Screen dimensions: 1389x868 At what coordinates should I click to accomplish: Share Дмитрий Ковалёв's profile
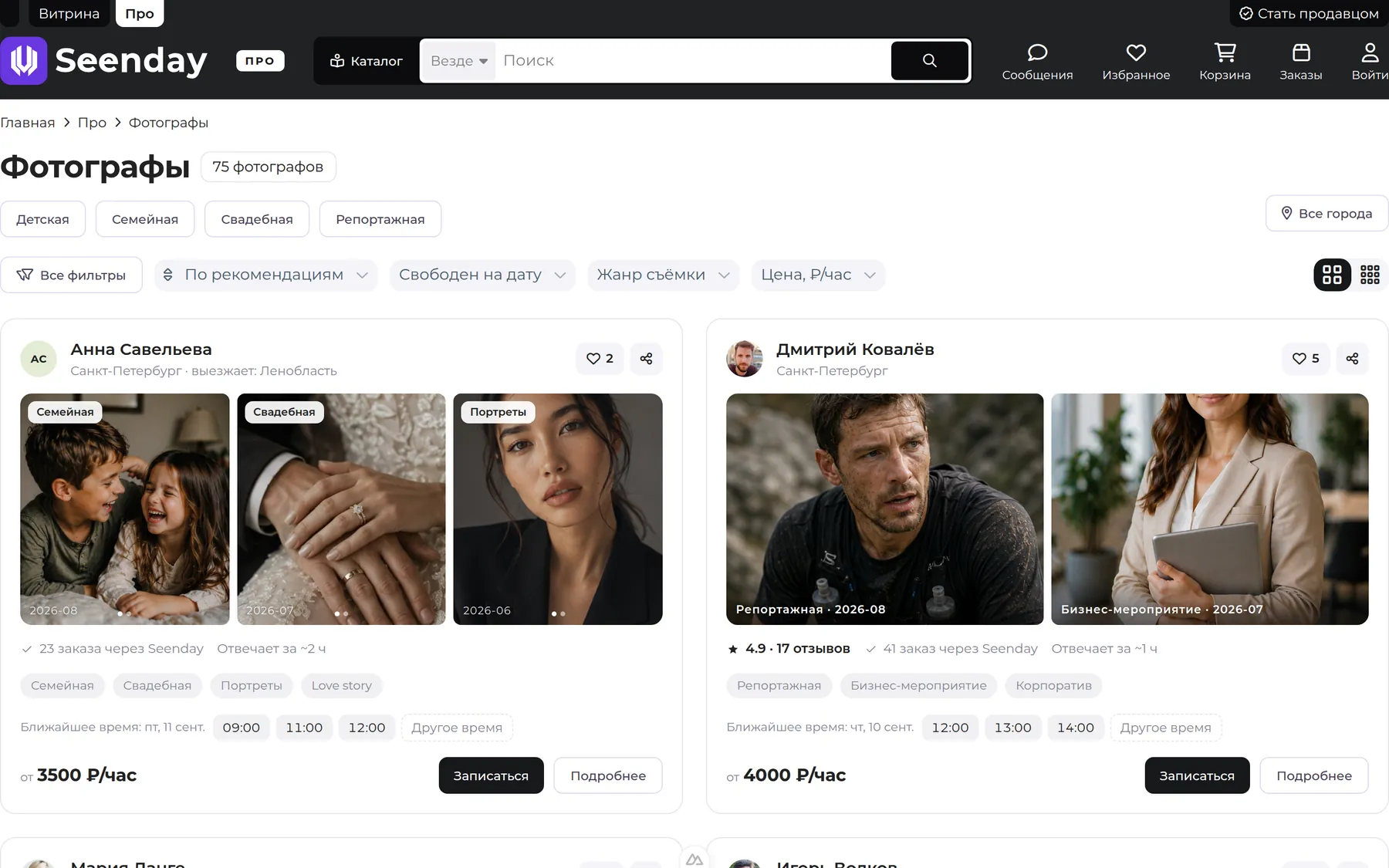point(1352,359)
